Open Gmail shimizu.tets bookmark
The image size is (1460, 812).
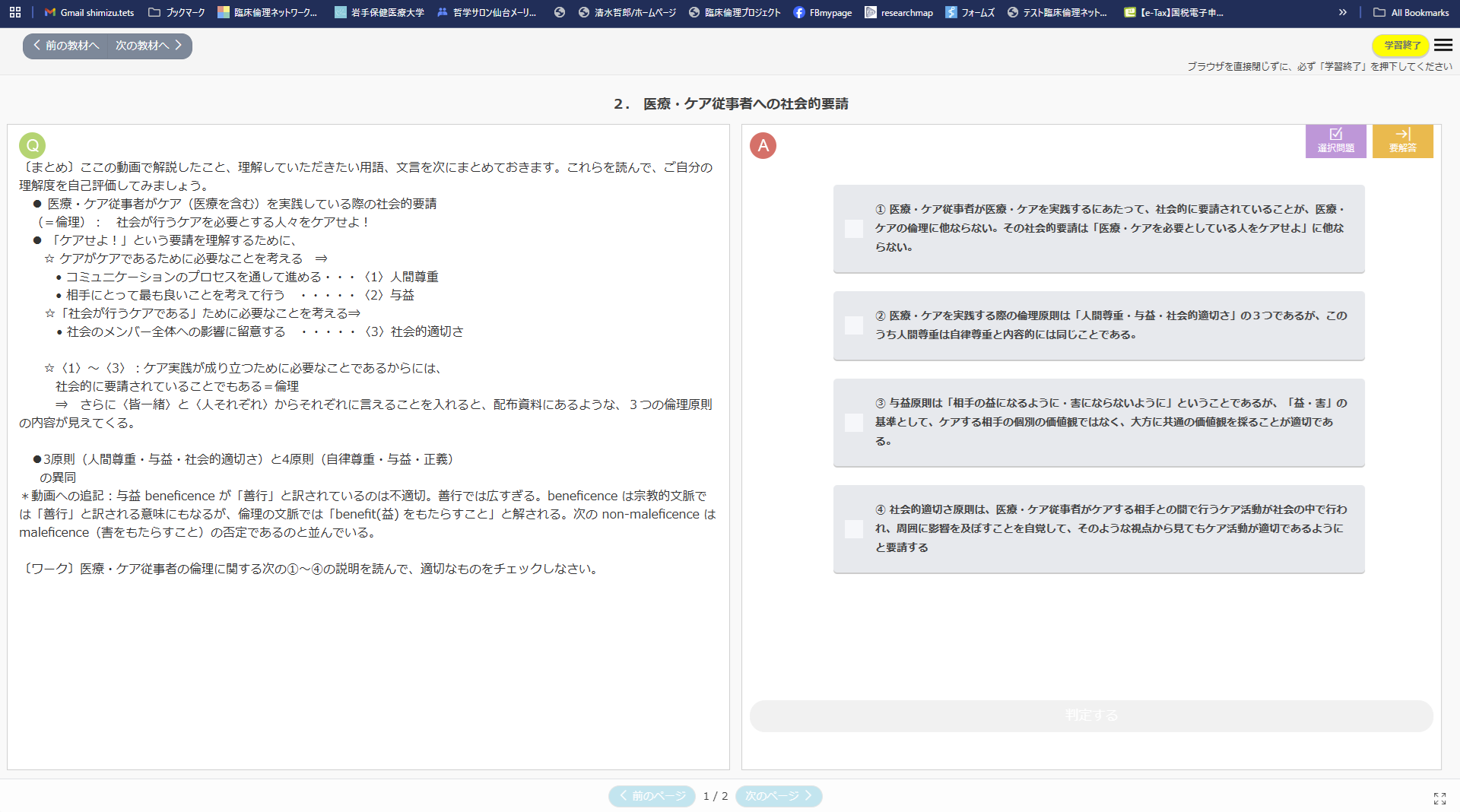pos(88,12)
